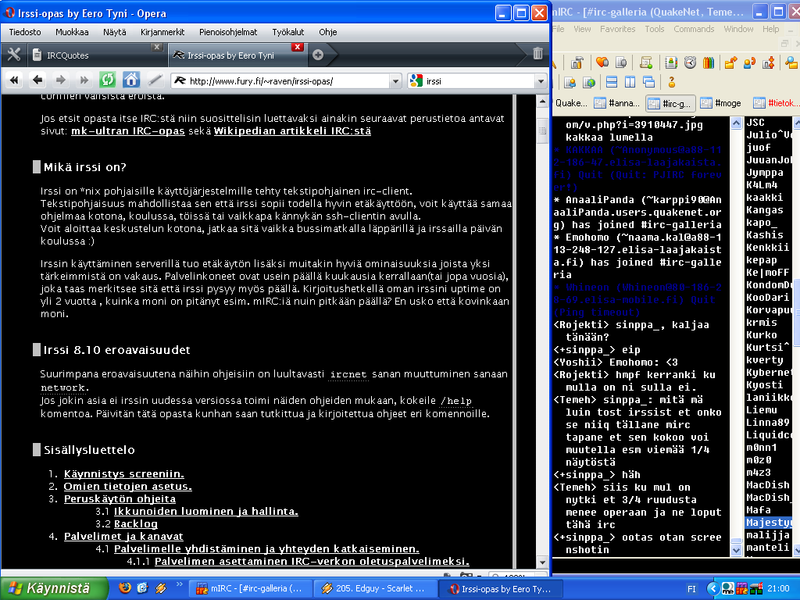This screenshot has height=600, width=800.
Task: Reload the page with green refresh icon
Action: tap(107, 80)
